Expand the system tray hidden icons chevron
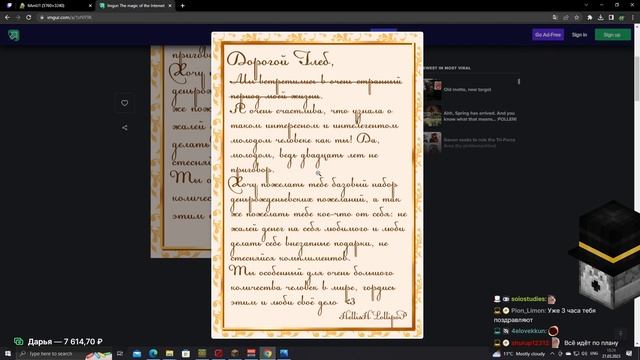Image resolution: width=640 pixels, height=360 pixels. pyautogui.click(x=552, y=353)
